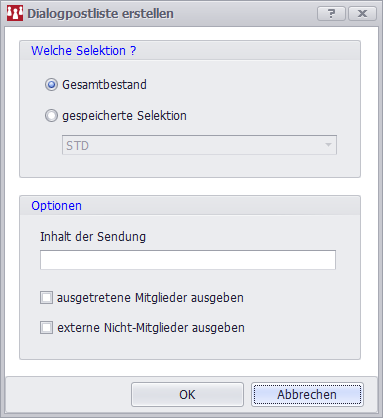Tick the externe Nicht-Mitglieder ausgeben checkbox
The height and width of the screenshot is (418, 383).
click(46, 327)
